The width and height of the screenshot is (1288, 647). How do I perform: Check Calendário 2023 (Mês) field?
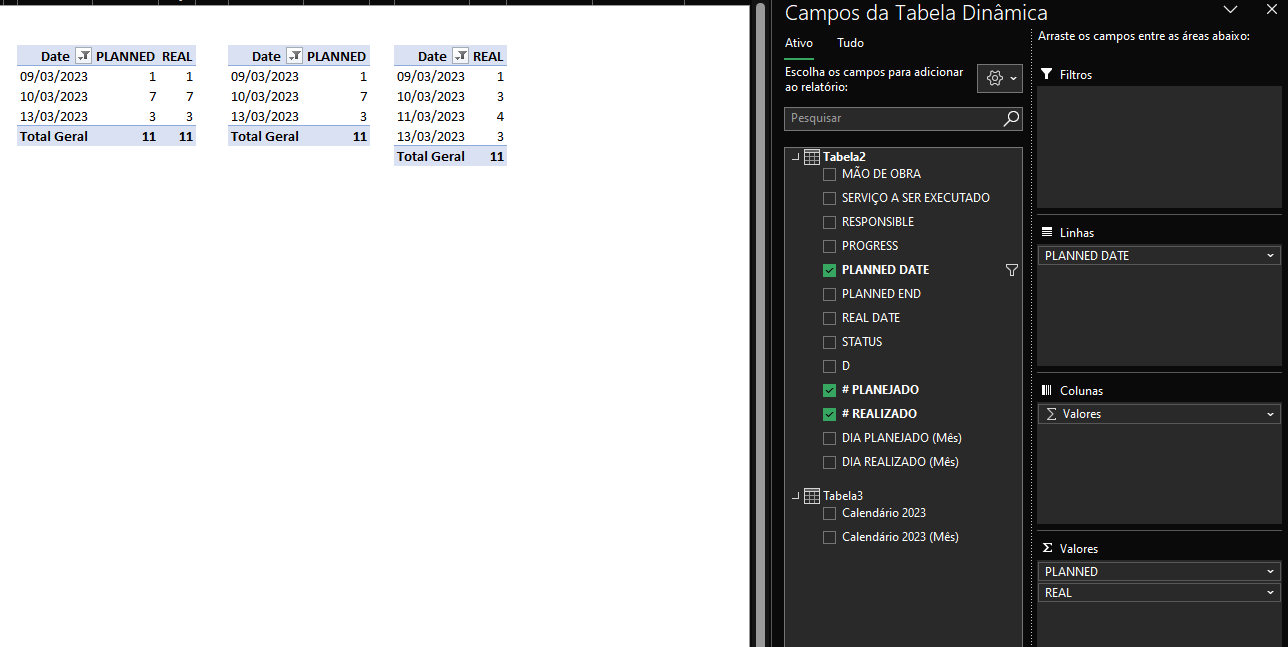829,537
